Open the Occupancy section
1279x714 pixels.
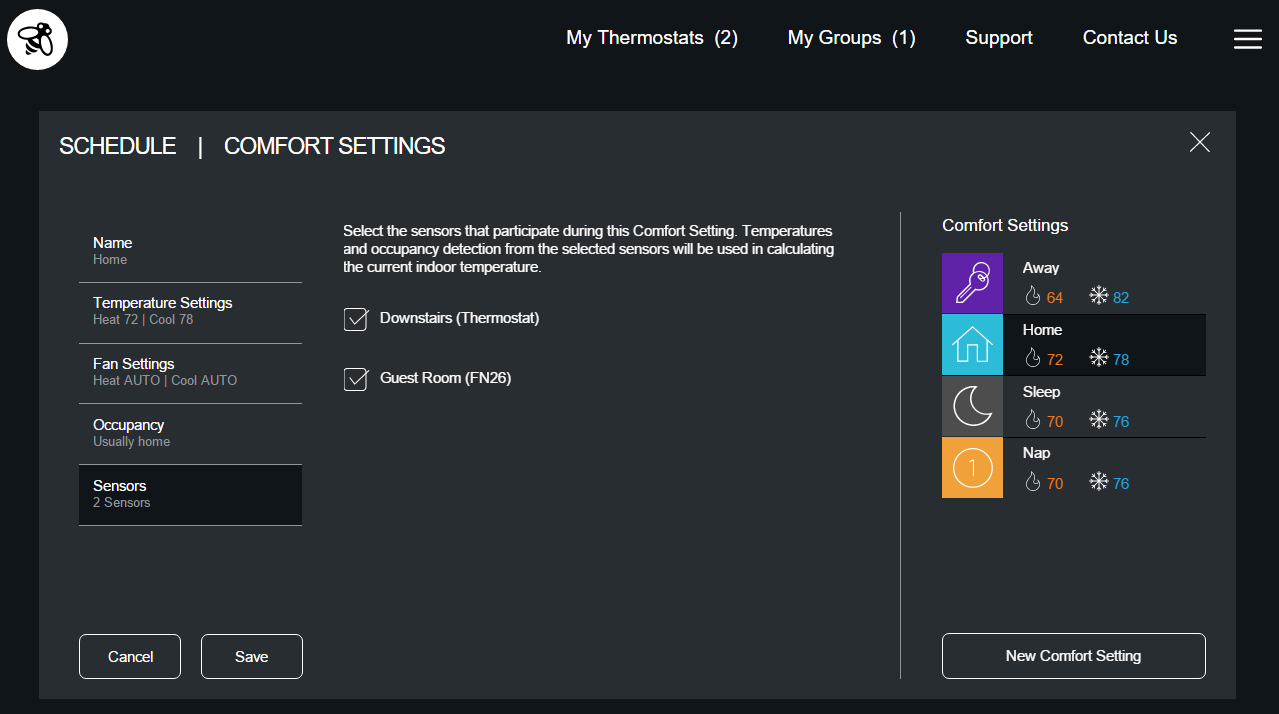[190, 434]
